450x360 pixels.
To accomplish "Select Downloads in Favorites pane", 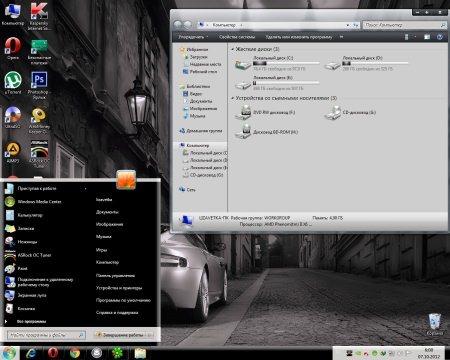I will click(x=195, y=57).
